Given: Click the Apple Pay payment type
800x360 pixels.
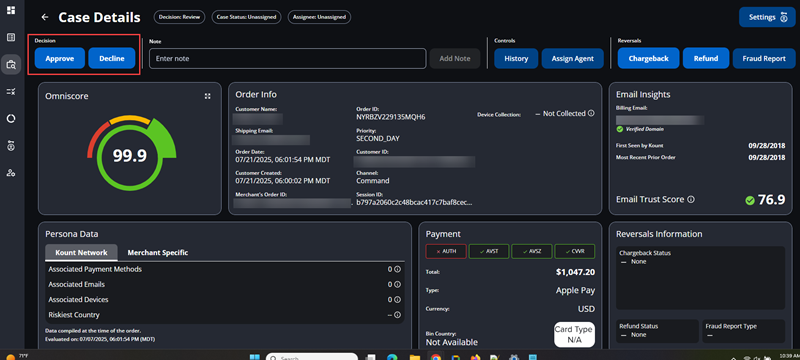Looking at the screenshot, I should coord(576,291).
